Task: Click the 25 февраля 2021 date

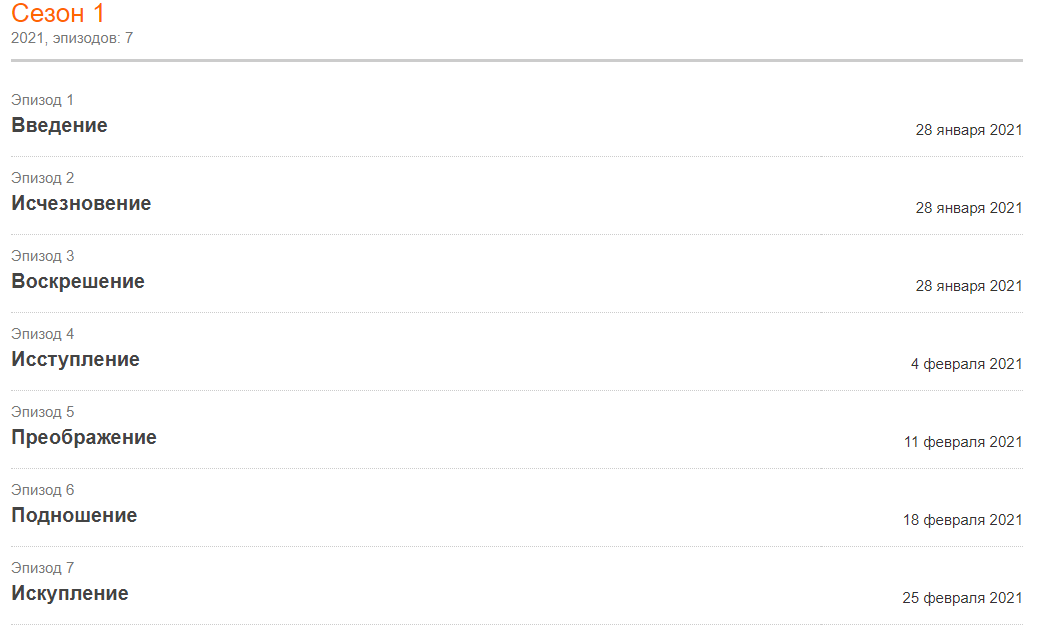Action: pos(962,598)
